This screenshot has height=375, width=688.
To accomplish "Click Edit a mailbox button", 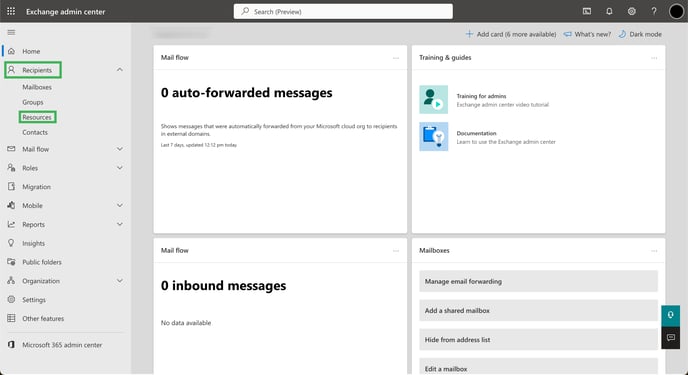I will click(x=538, y=368).
